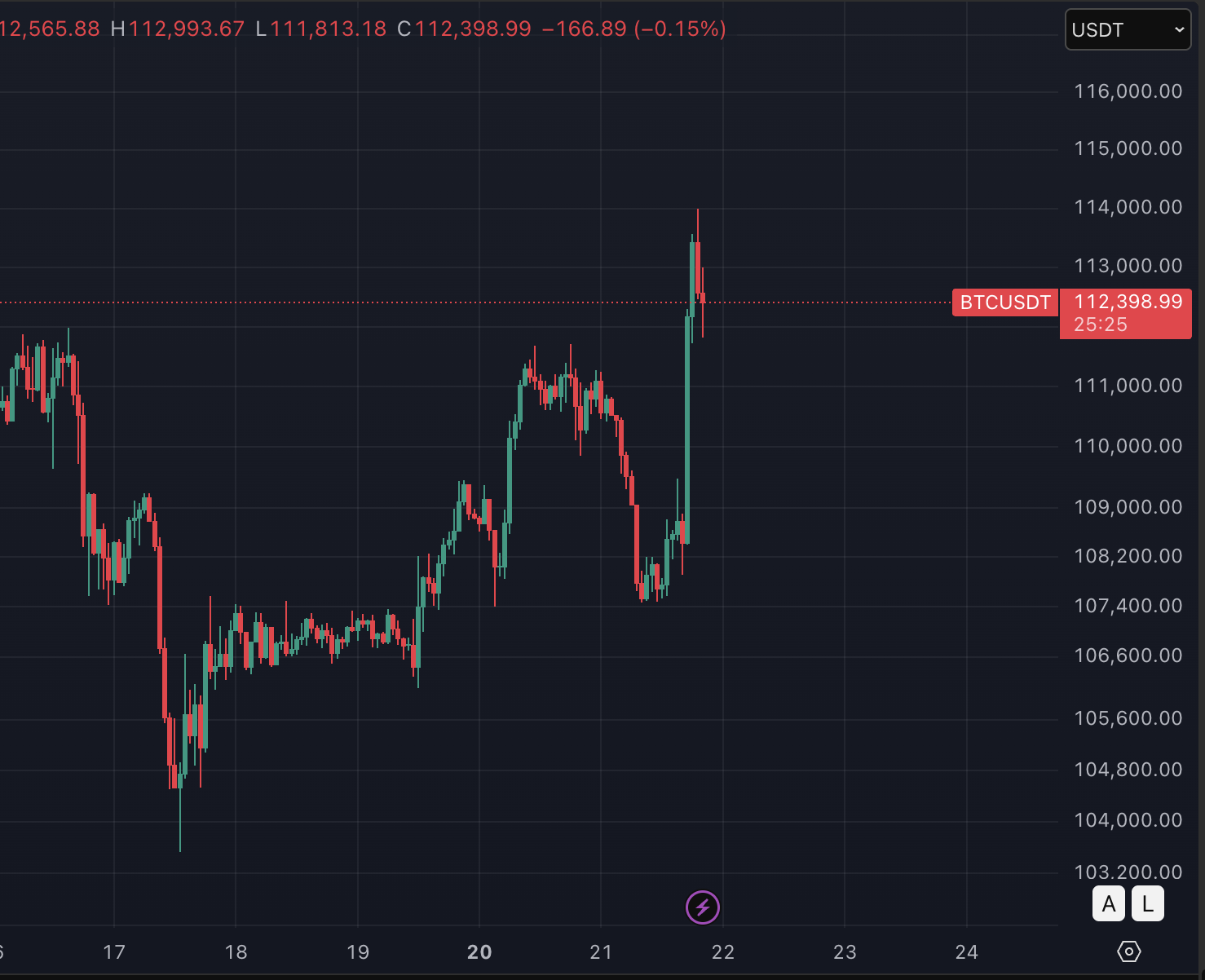
Task: Click the 108,200.00 price axis label
Action: pos(1128,556)
